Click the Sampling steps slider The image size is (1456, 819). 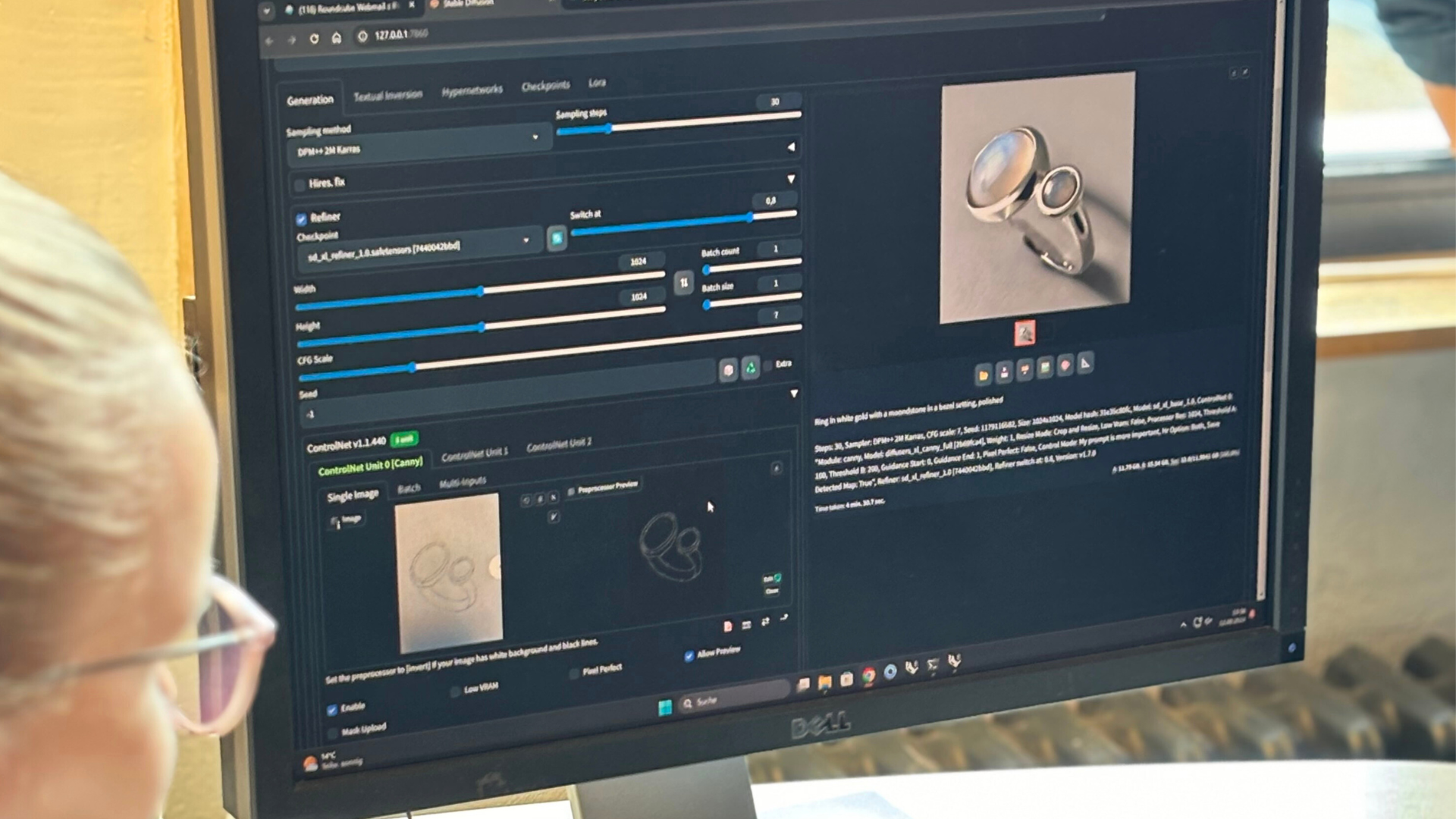678,122
